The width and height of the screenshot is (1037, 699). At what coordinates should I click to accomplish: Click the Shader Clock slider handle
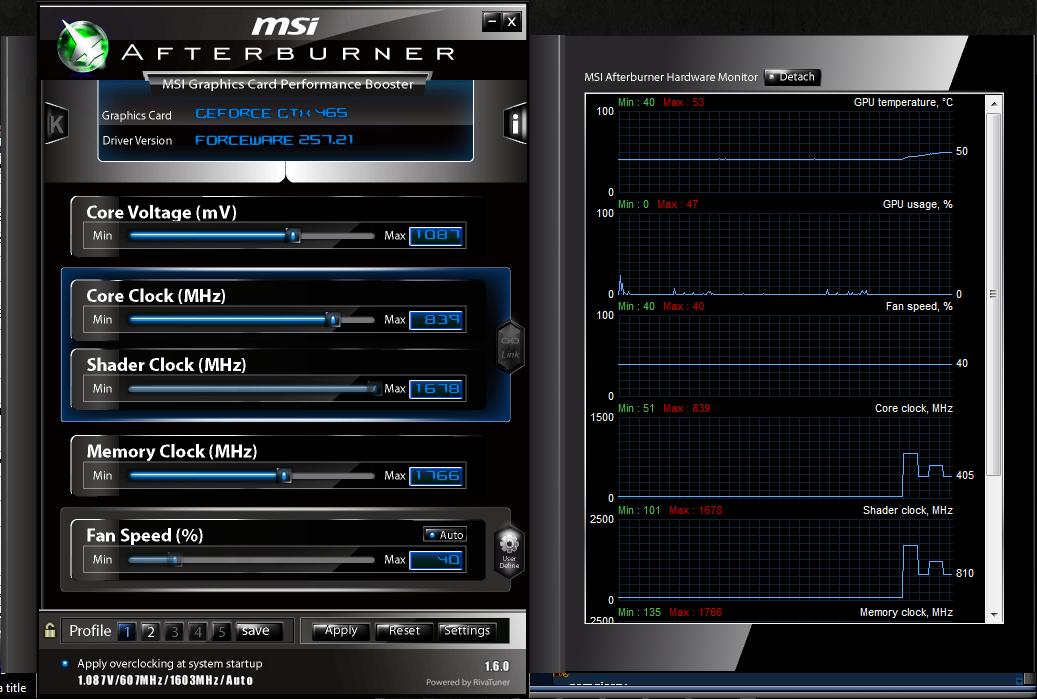(x=374, y=389)
